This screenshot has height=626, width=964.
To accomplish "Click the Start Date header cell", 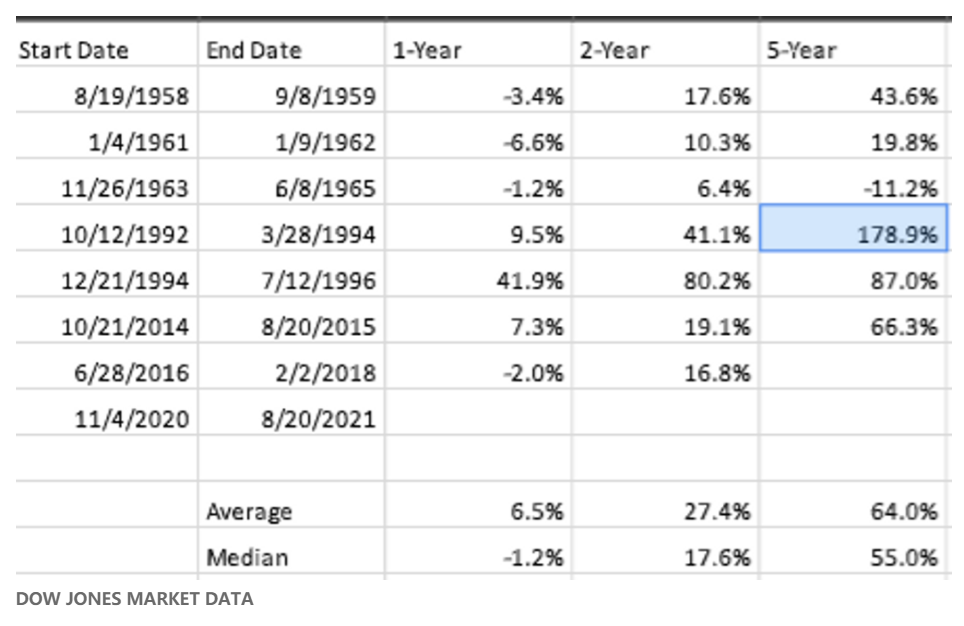I will [73, 50].
